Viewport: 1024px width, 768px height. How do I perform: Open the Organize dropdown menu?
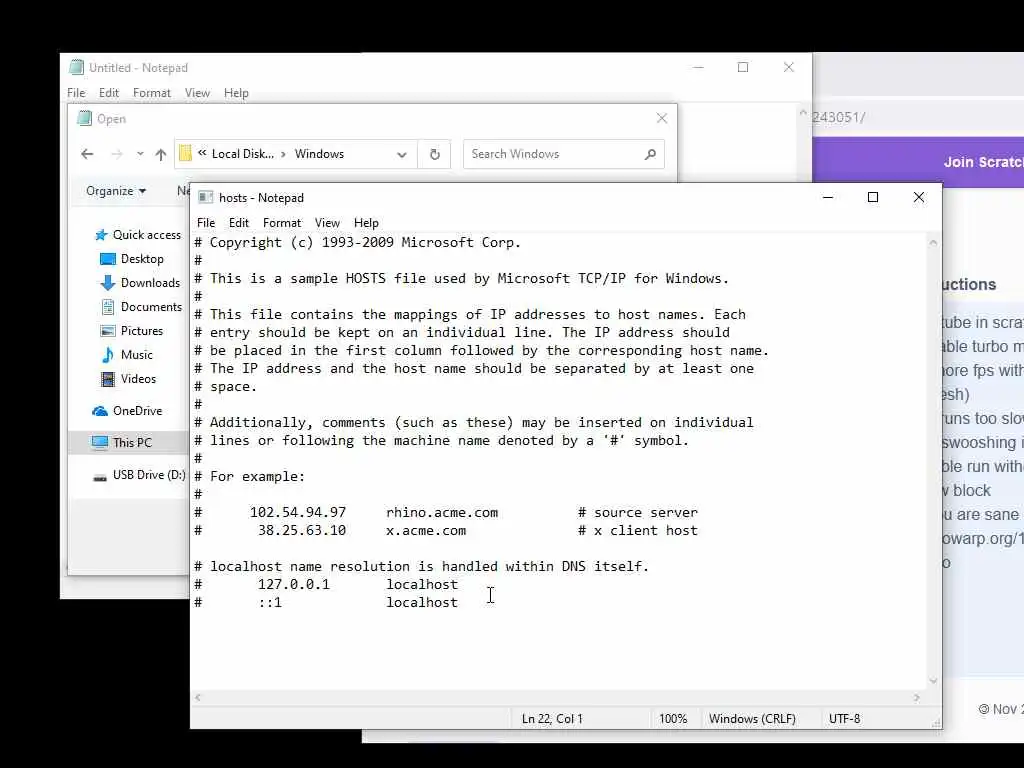coord(116,191)
